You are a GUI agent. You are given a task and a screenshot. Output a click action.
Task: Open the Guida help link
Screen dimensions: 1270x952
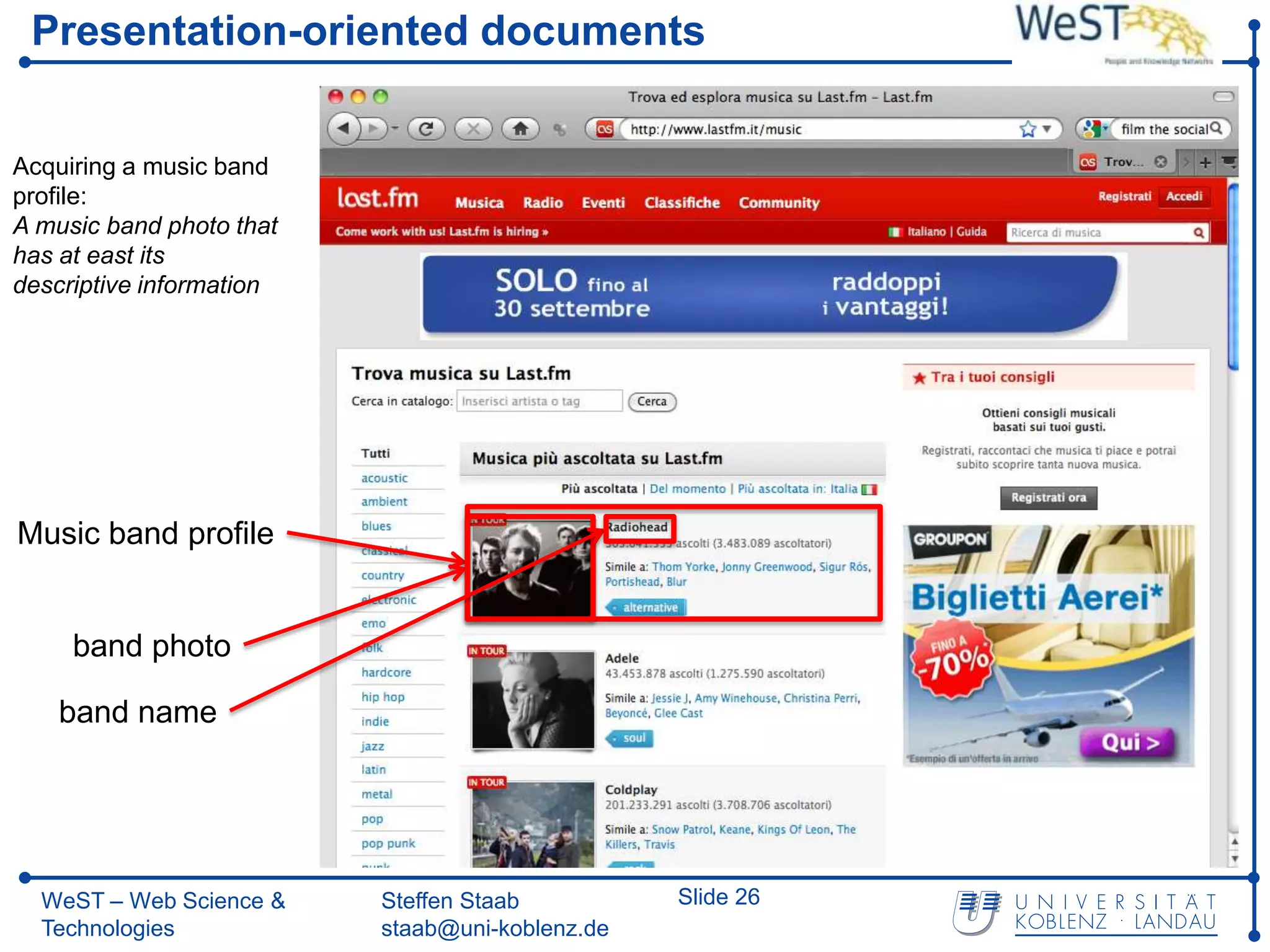tap(971, 232)
